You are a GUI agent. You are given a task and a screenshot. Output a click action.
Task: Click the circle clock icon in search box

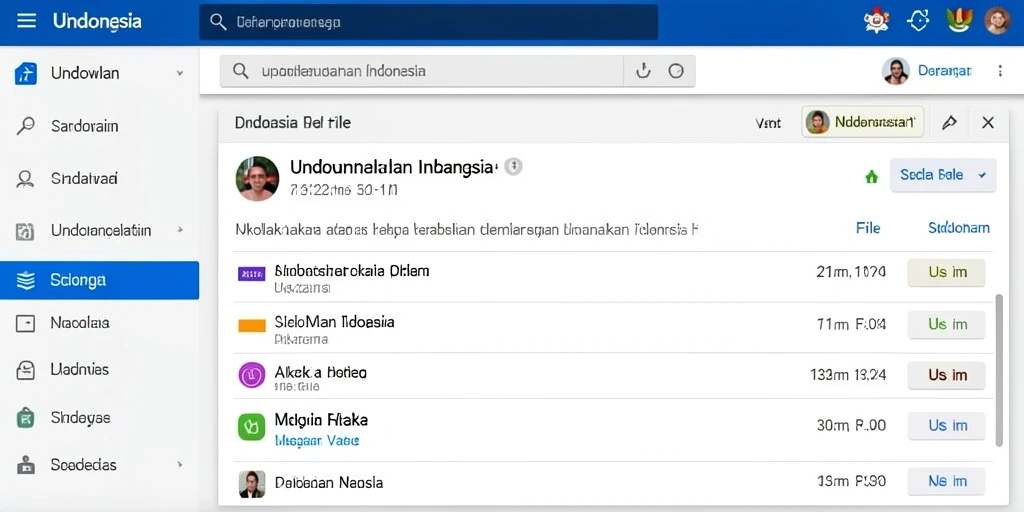676,71
